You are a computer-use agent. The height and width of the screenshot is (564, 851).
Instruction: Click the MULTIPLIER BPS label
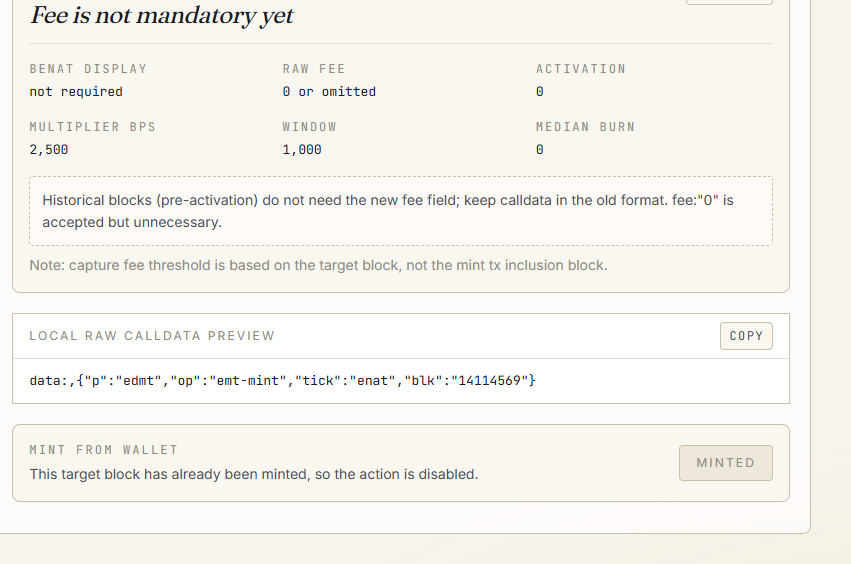(x=93, y=127)
